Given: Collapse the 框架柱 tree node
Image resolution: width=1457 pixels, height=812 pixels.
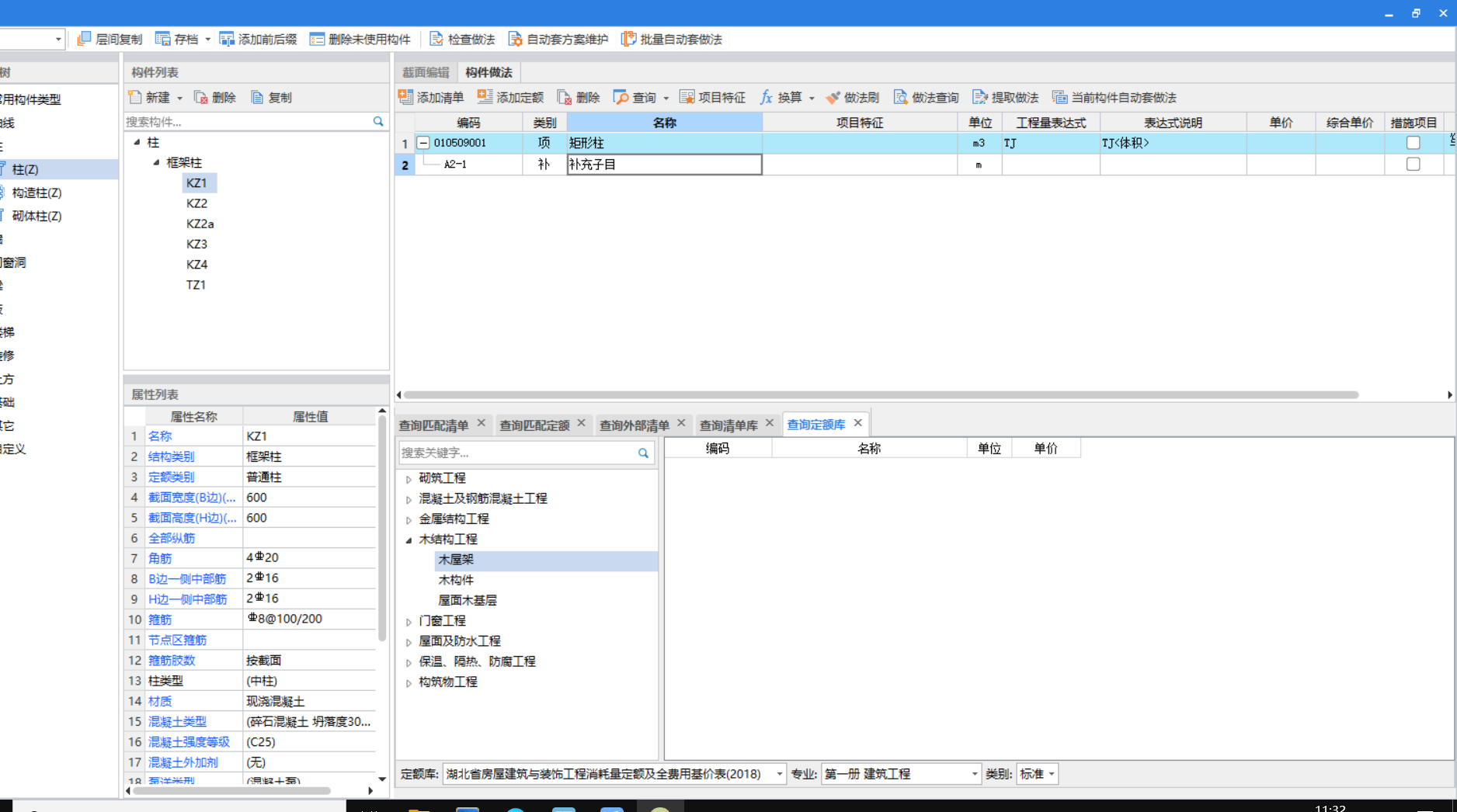Looking at the screenshot, I should (x=156, y=162).
